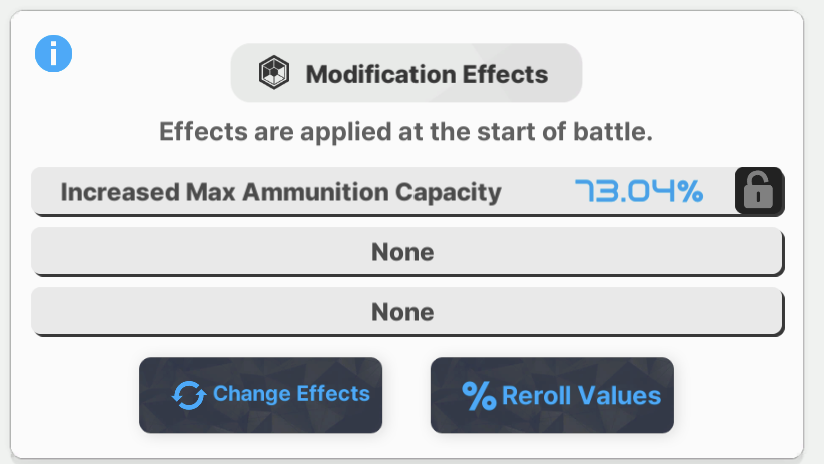Open the blue info icon

tap(53, 54)
